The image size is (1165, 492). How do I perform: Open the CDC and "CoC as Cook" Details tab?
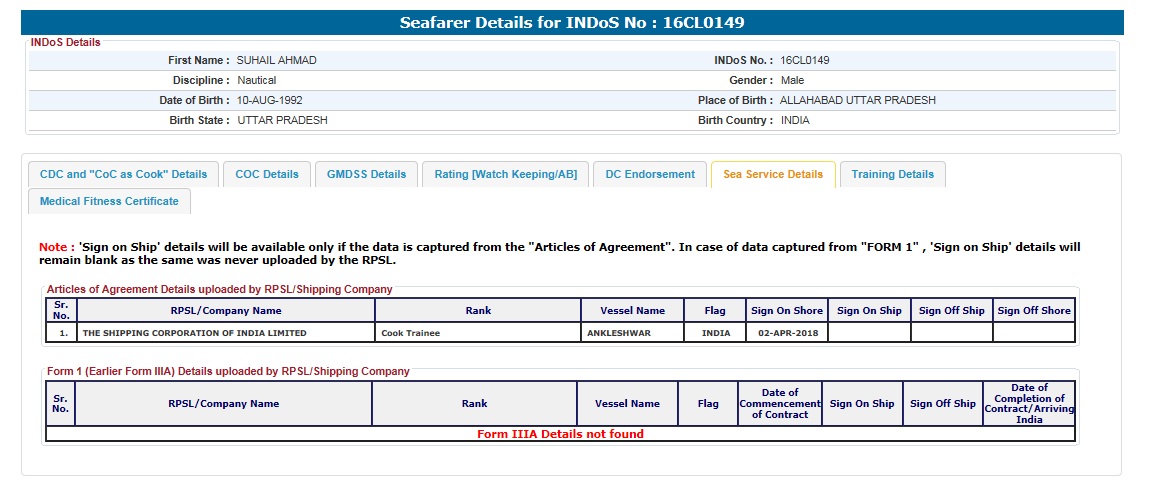[123, 174]
